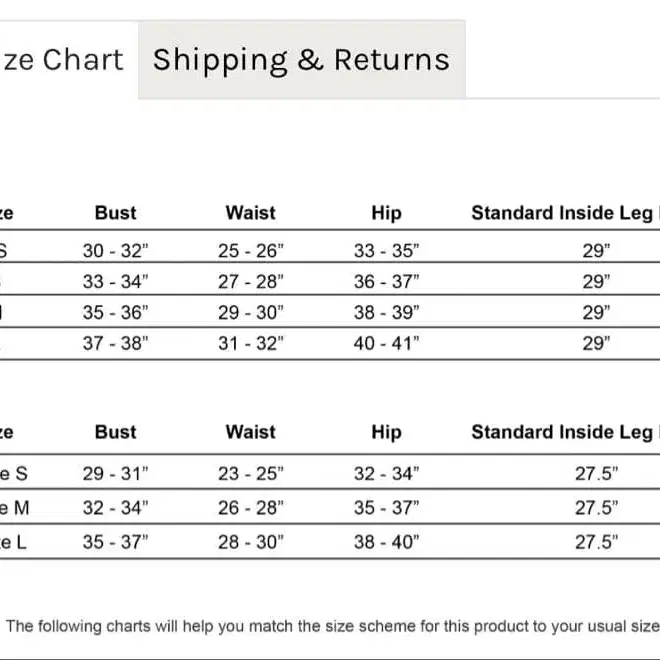Viewport: 660px width, 660px height.
Task: Click the second table's Waist column header
Action: [x=250, y=432]
